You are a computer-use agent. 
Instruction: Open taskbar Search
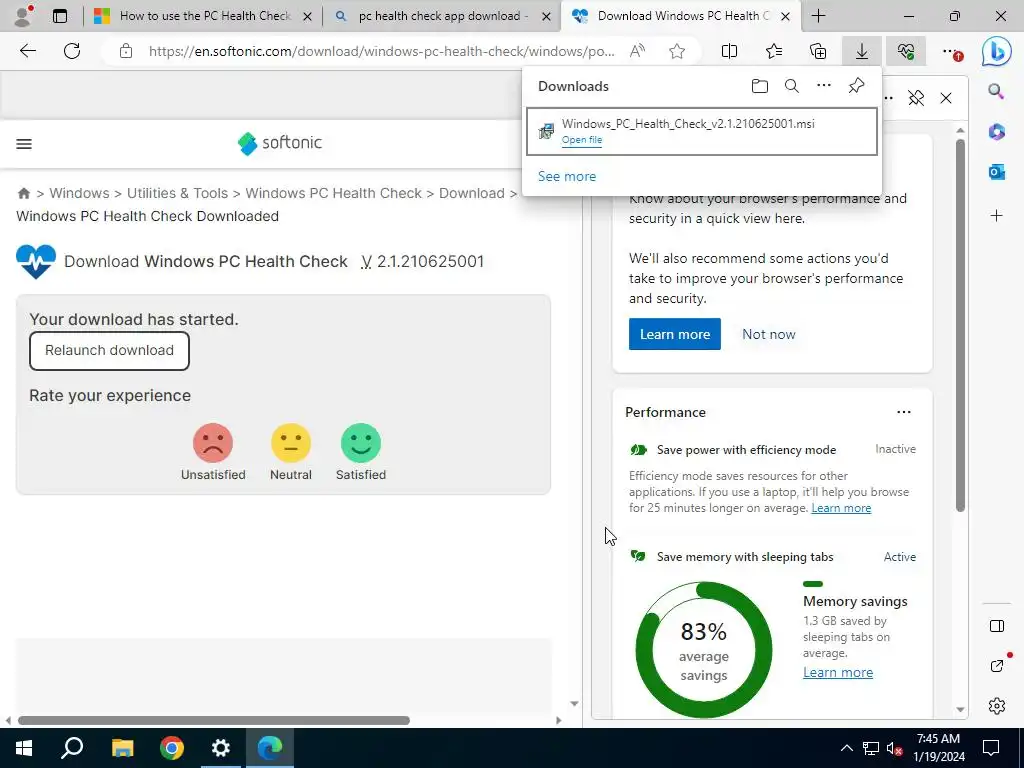pyautogui.click(x=72, y=748)
